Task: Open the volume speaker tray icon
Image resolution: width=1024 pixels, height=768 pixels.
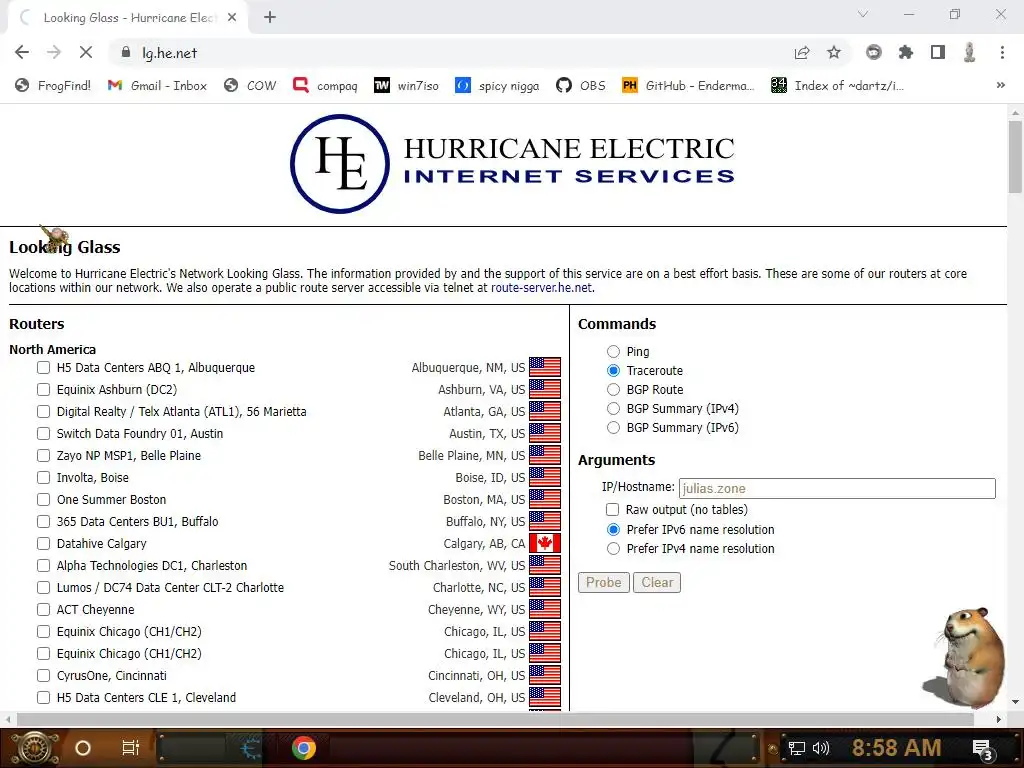Action: click(x=821, y=748)
